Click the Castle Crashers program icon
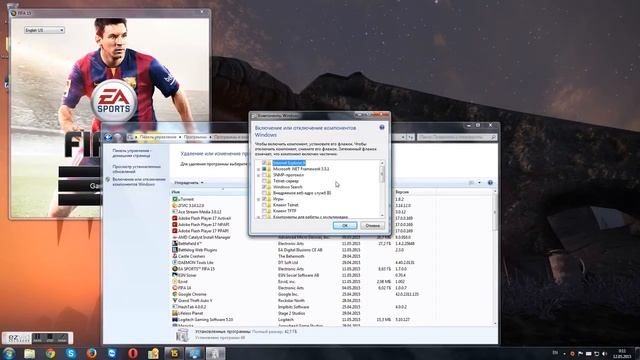The width and height of the screenshot is (640, 360). coord(175,256)
